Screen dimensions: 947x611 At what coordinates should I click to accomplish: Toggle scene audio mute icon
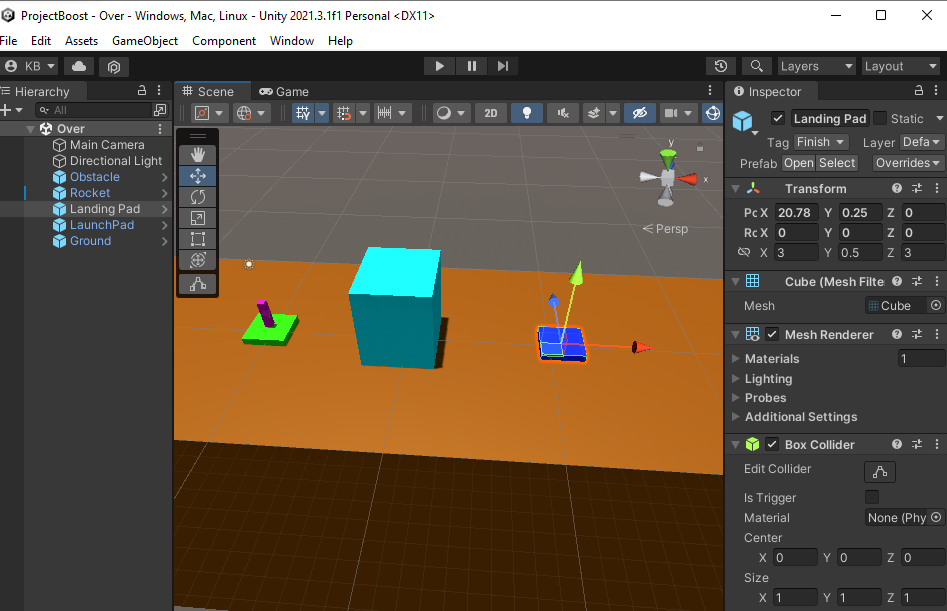[562, 112]
